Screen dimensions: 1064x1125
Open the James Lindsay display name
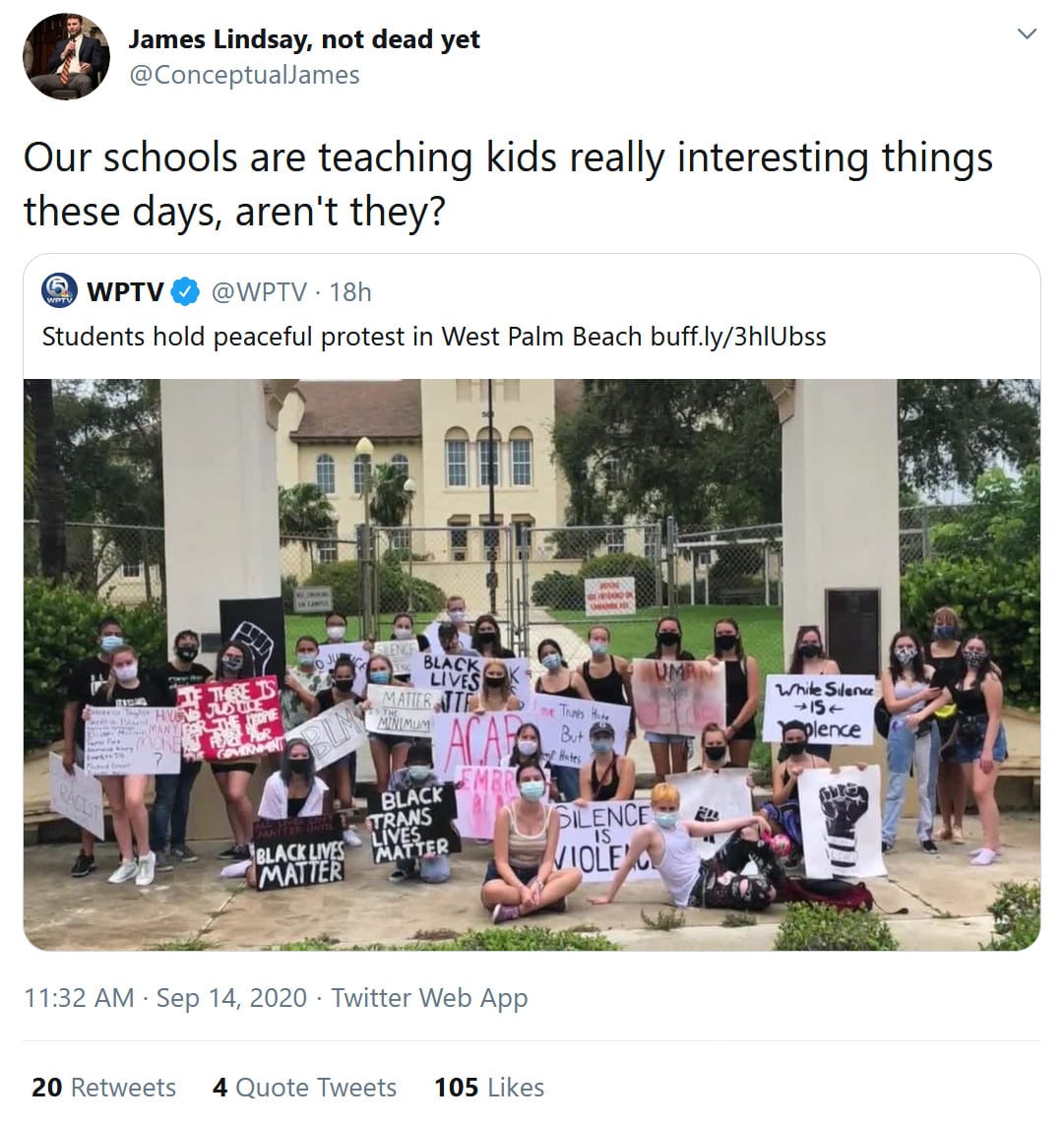(304, 39)
